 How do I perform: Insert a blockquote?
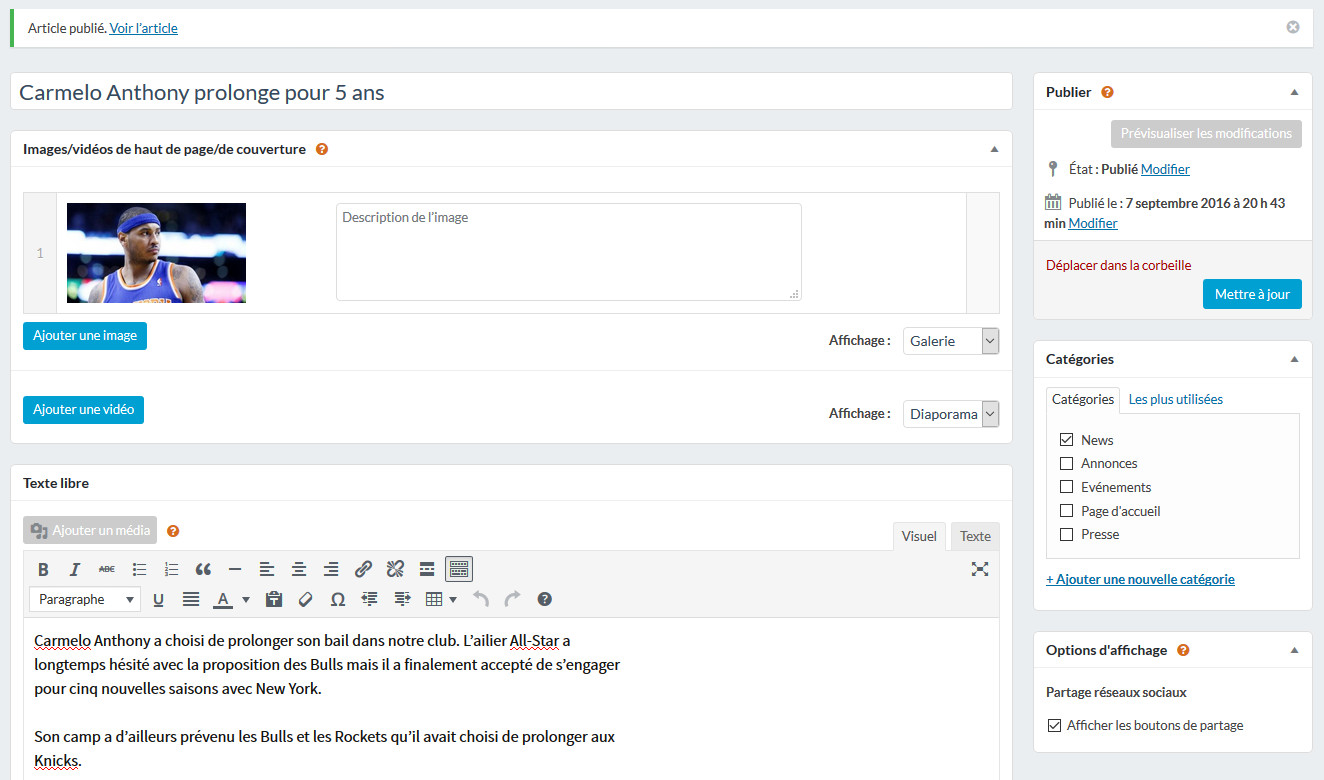pyautogui.click(x=203, y=569)
